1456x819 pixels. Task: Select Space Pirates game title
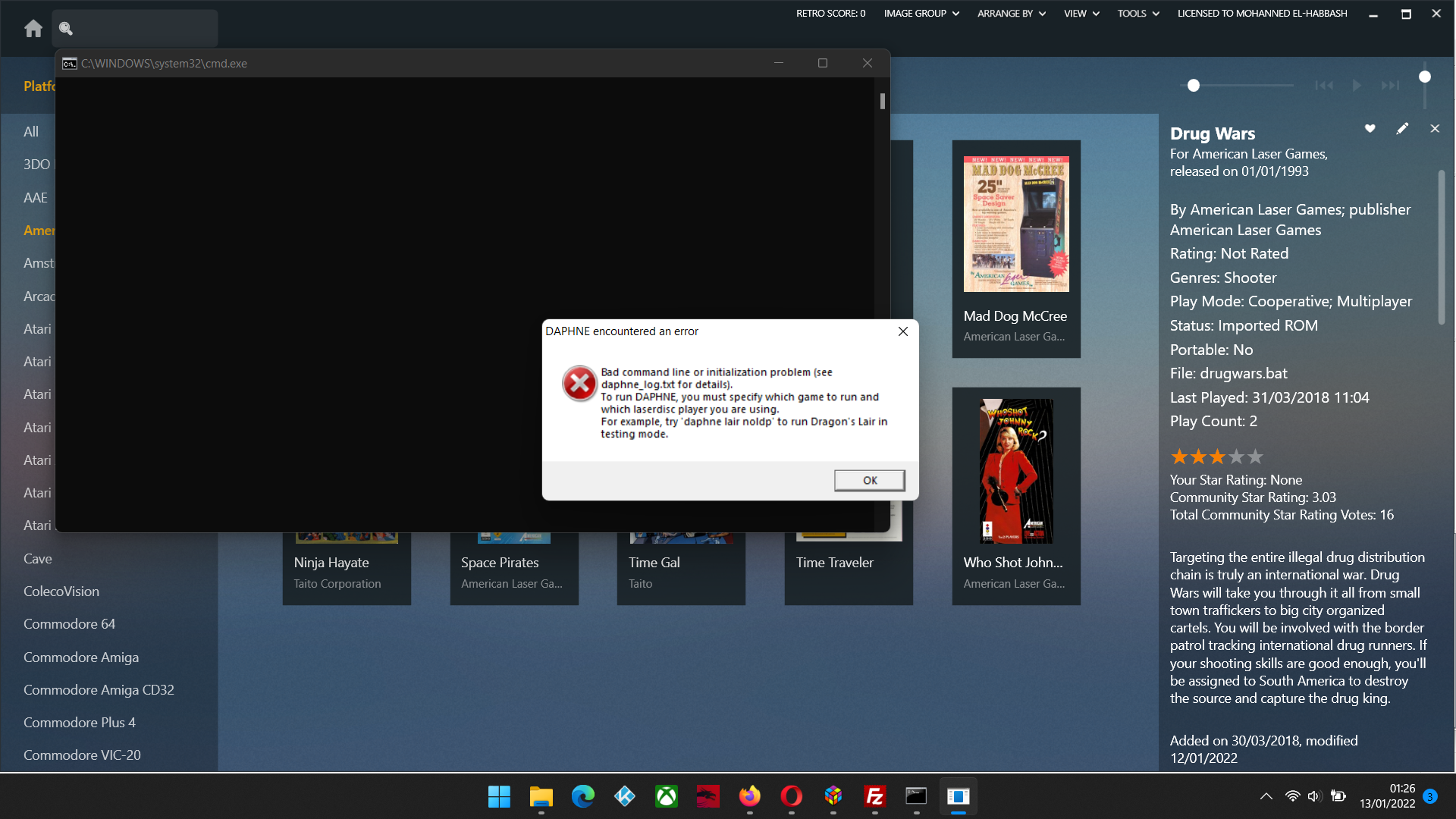click(500, 563)
